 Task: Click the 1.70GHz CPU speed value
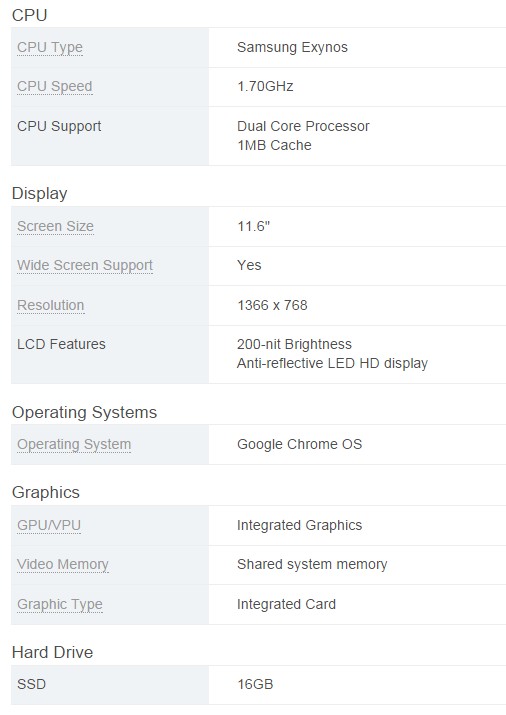(265, 87)
